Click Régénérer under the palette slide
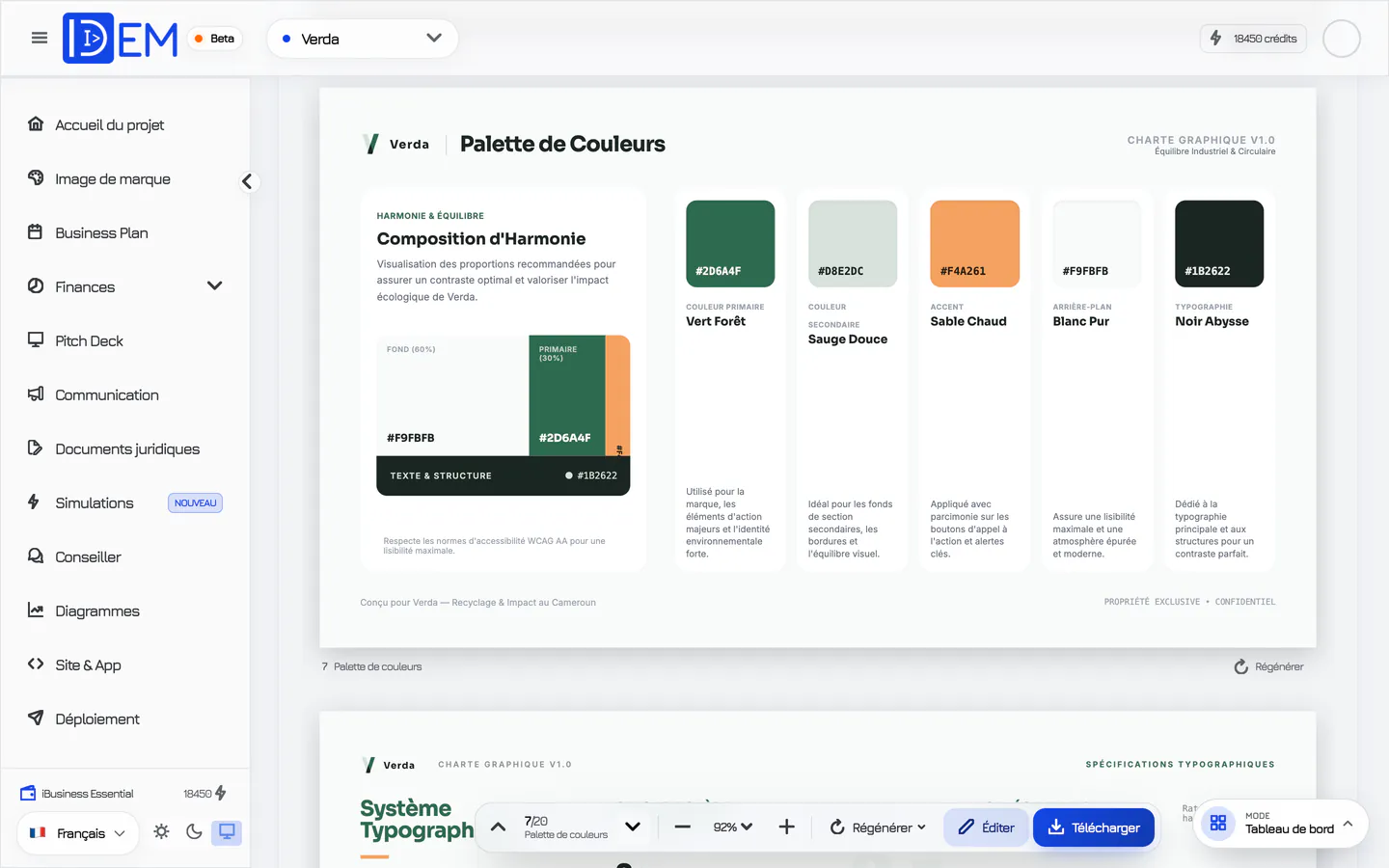This screenshot has width=1389, height=868. [x=1268, y=666]
